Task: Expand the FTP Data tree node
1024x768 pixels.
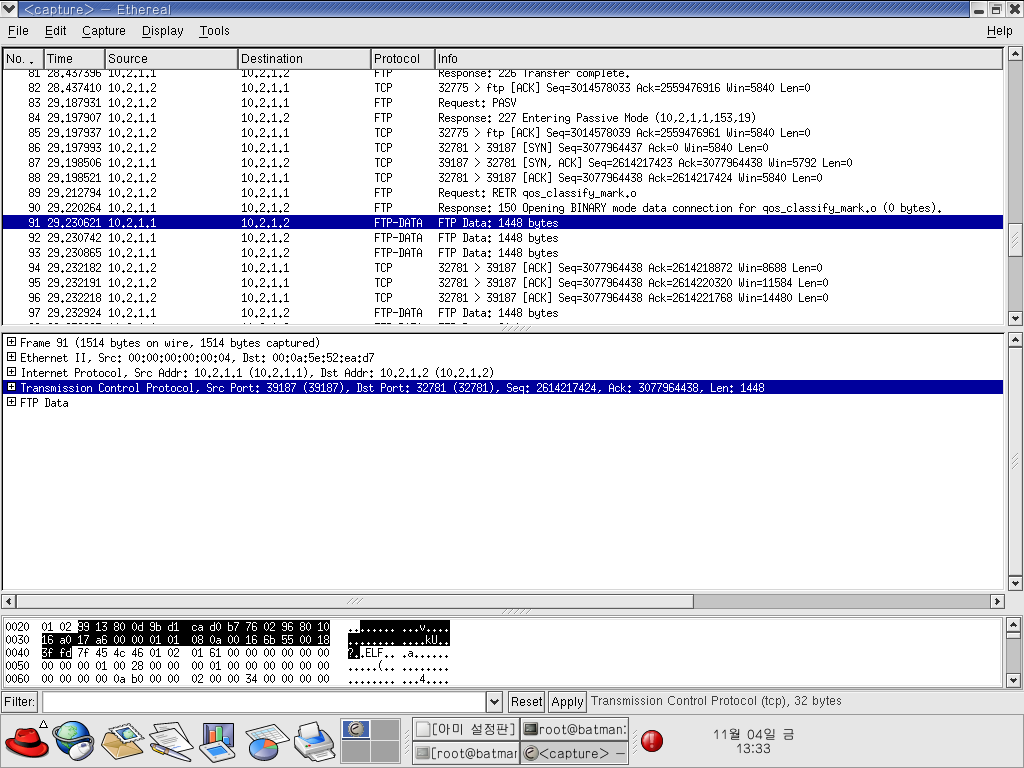Action: [11, 402]
